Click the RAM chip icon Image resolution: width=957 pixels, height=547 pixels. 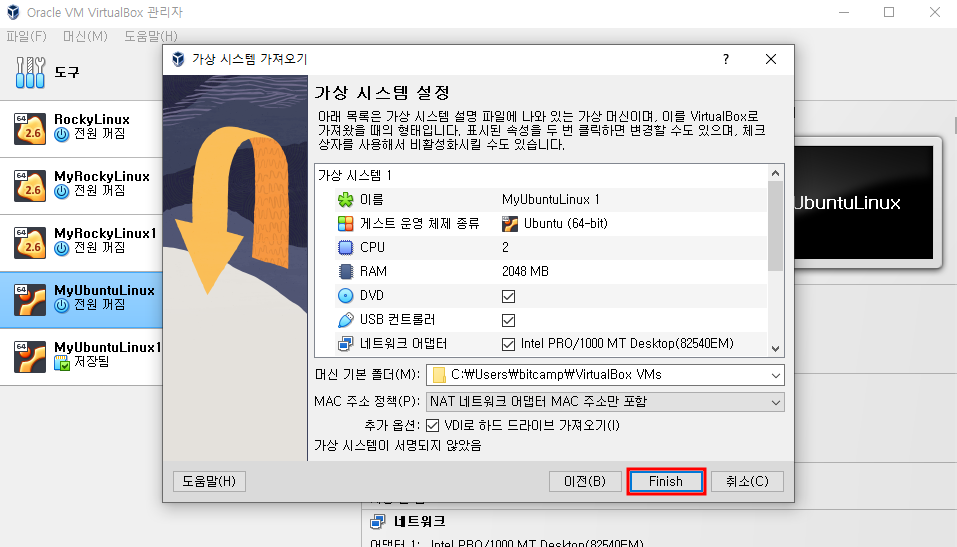click(345, 271)
